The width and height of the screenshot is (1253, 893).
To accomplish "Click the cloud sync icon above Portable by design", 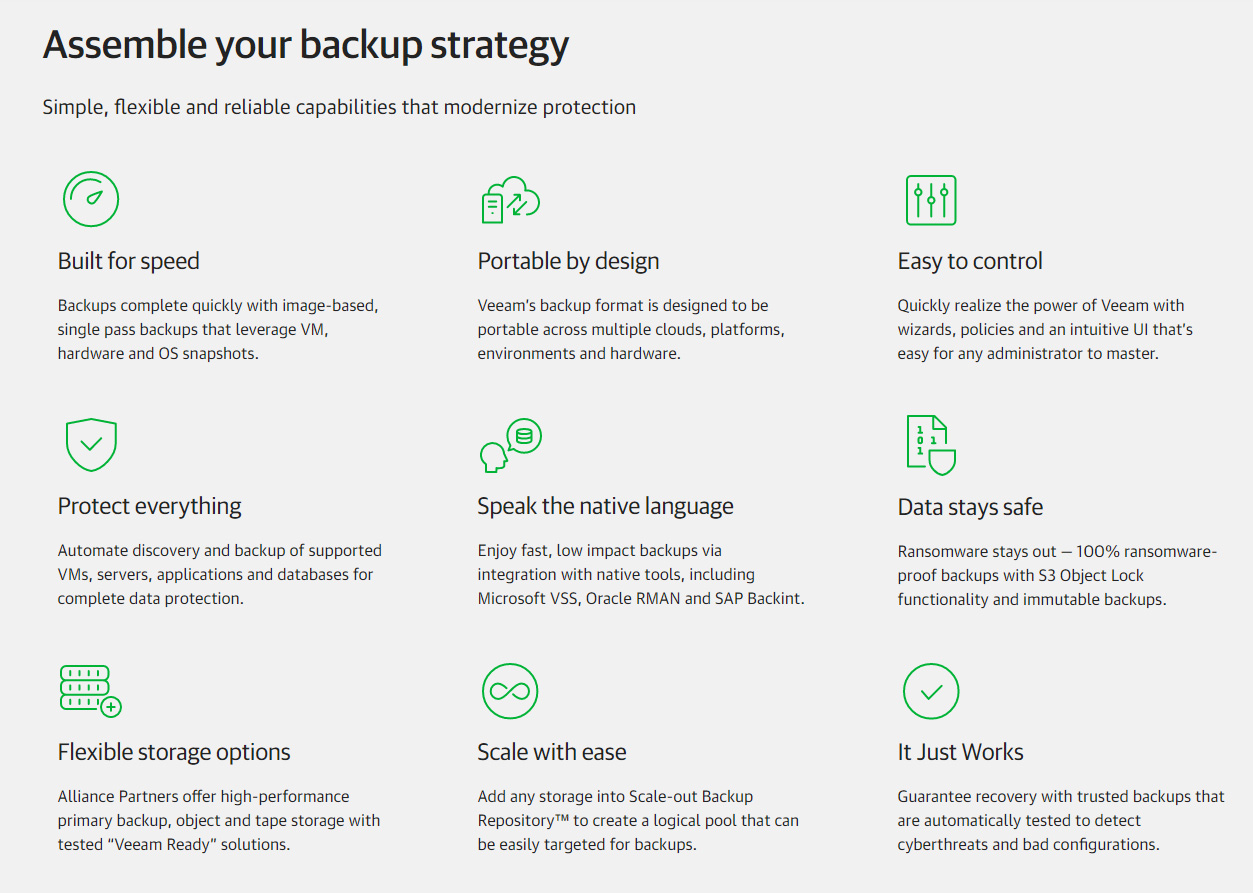I will coord(511,199).
